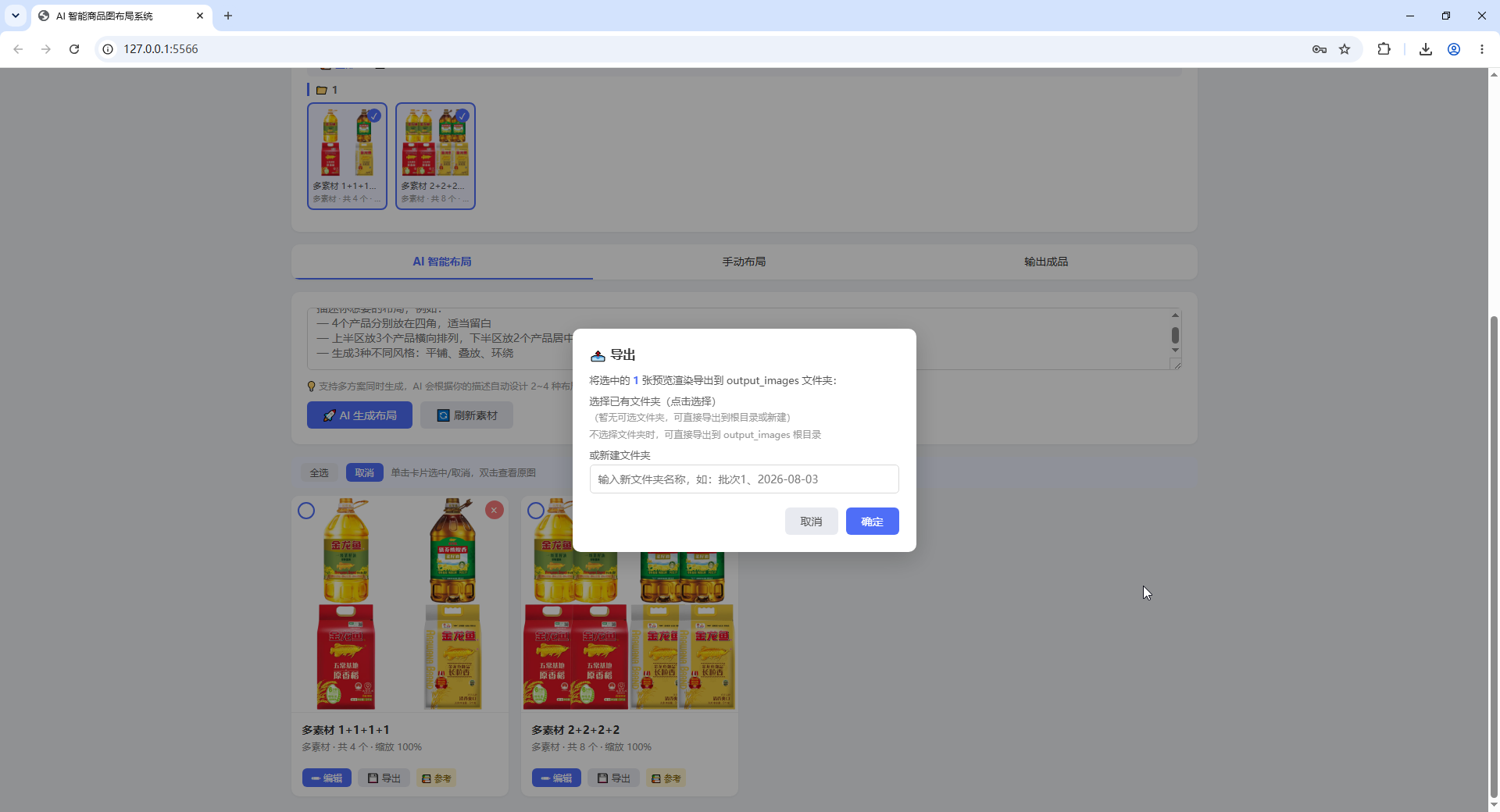Click 编辑 on the 多素材 1+1+1+1 card
This screenshot has height=812, width=1500.
tap(327, 778)
